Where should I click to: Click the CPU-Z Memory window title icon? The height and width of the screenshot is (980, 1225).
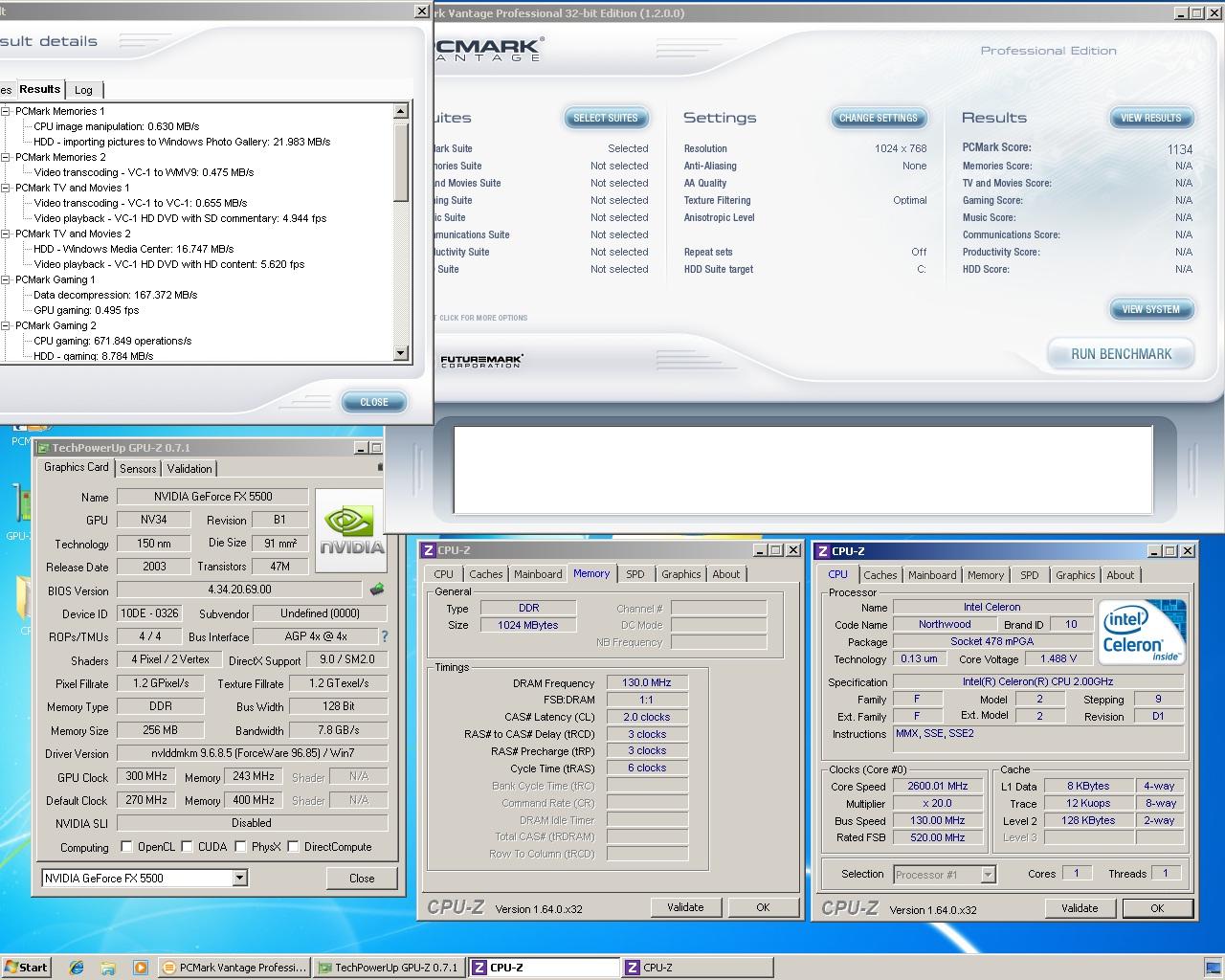(429, 550)
